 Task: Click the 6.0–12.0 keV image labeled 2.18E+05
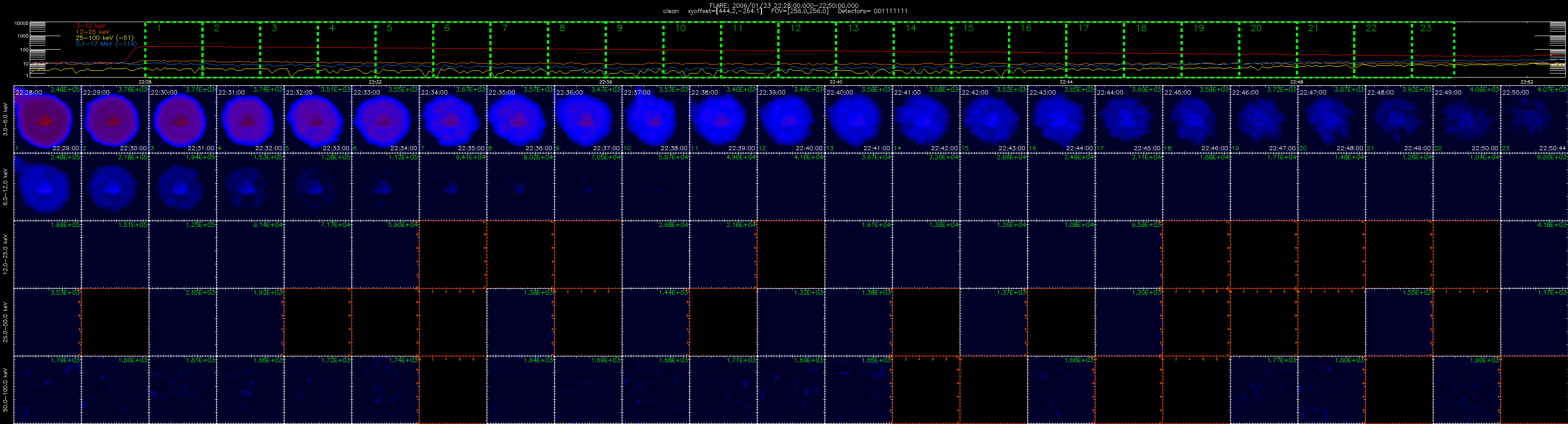[115, 187]
